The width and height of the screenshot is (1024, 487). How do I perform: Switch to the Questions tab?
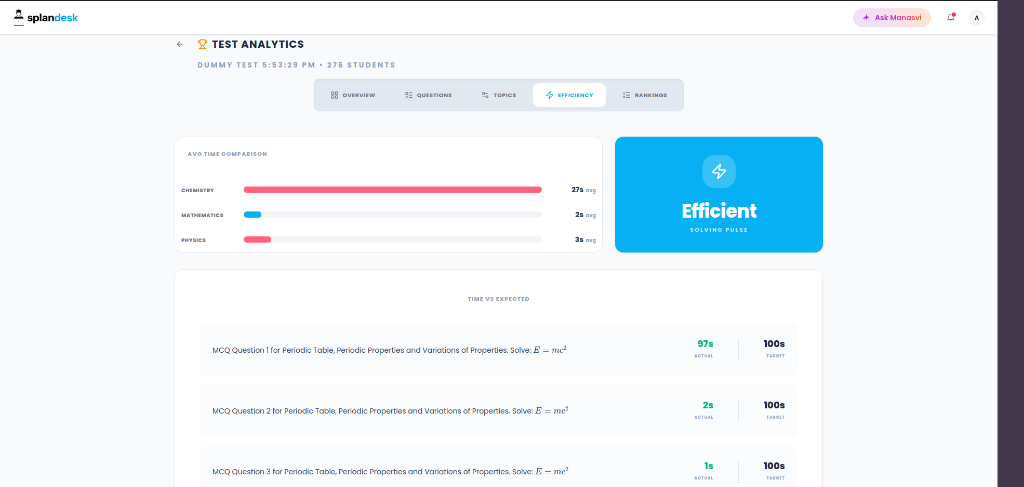click(428, 95)
